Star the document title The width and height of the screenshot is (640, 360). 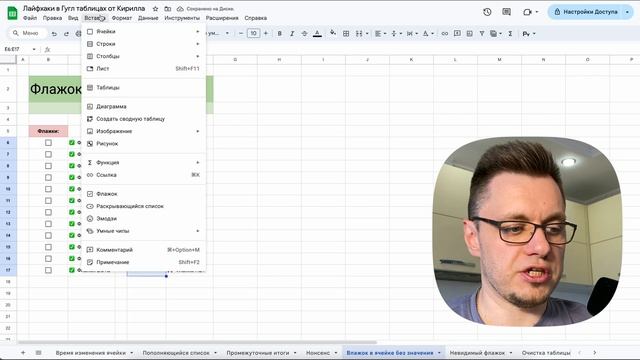[x=155, y=9]
